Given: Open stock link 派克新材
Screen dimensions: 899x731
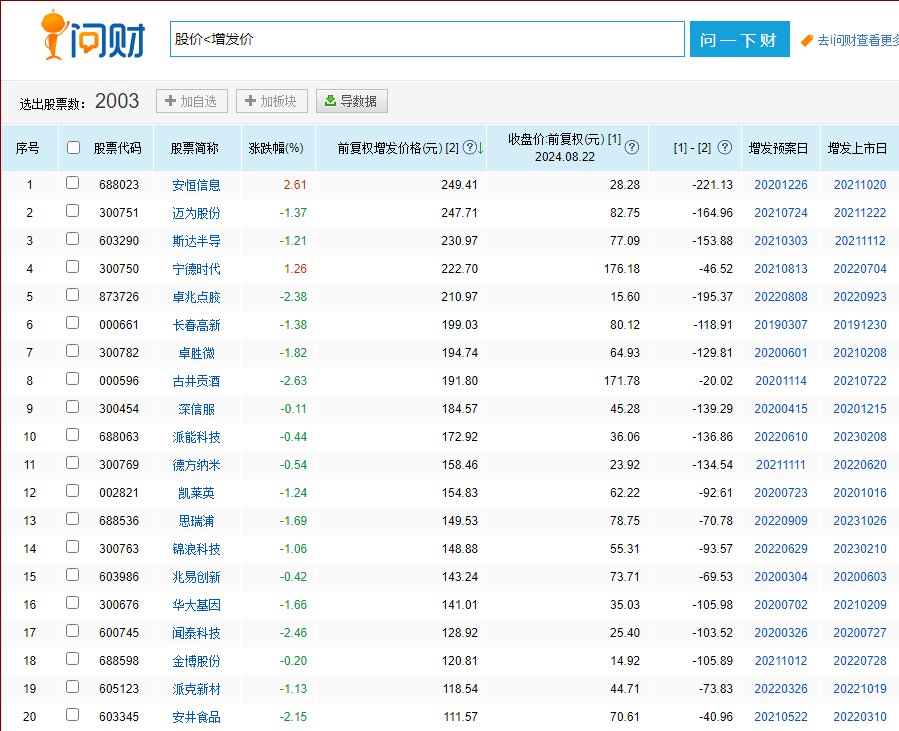Looking at the screenshot, I should [196, 689].
